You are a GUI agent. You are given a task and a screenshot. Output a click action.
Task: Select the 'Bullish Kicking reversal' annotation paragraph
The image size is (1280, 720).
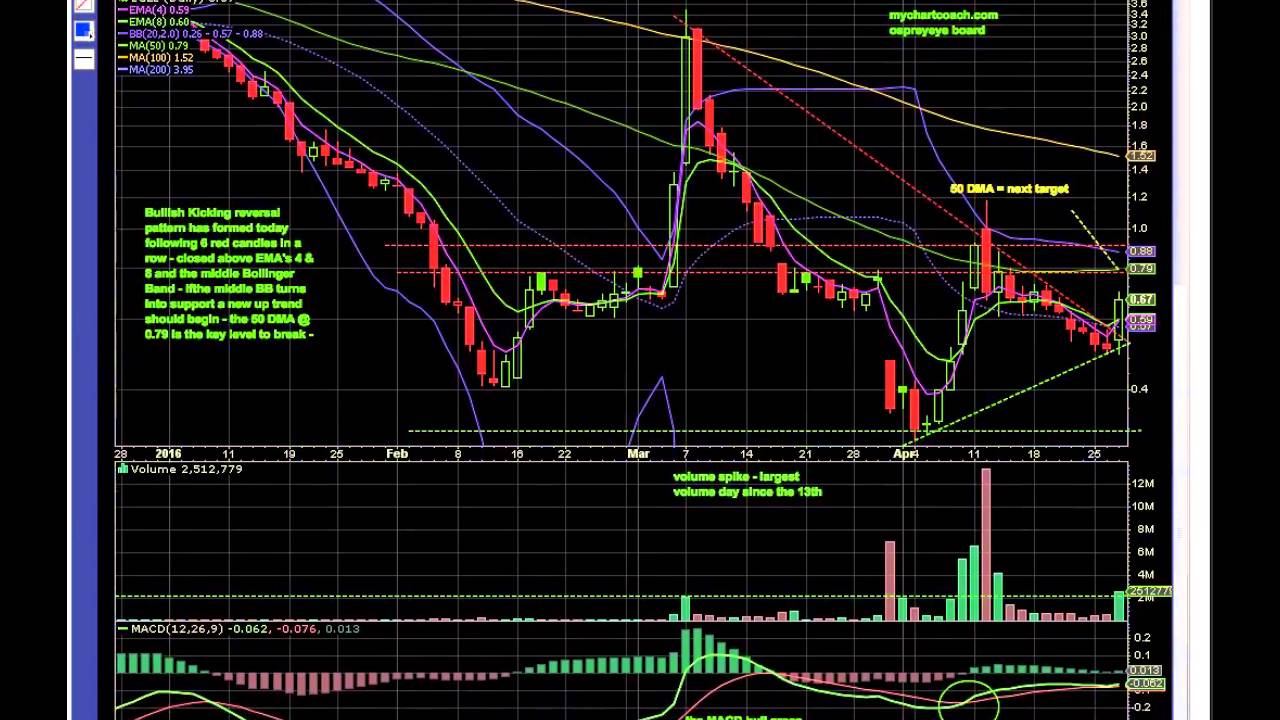click(230, 273)
